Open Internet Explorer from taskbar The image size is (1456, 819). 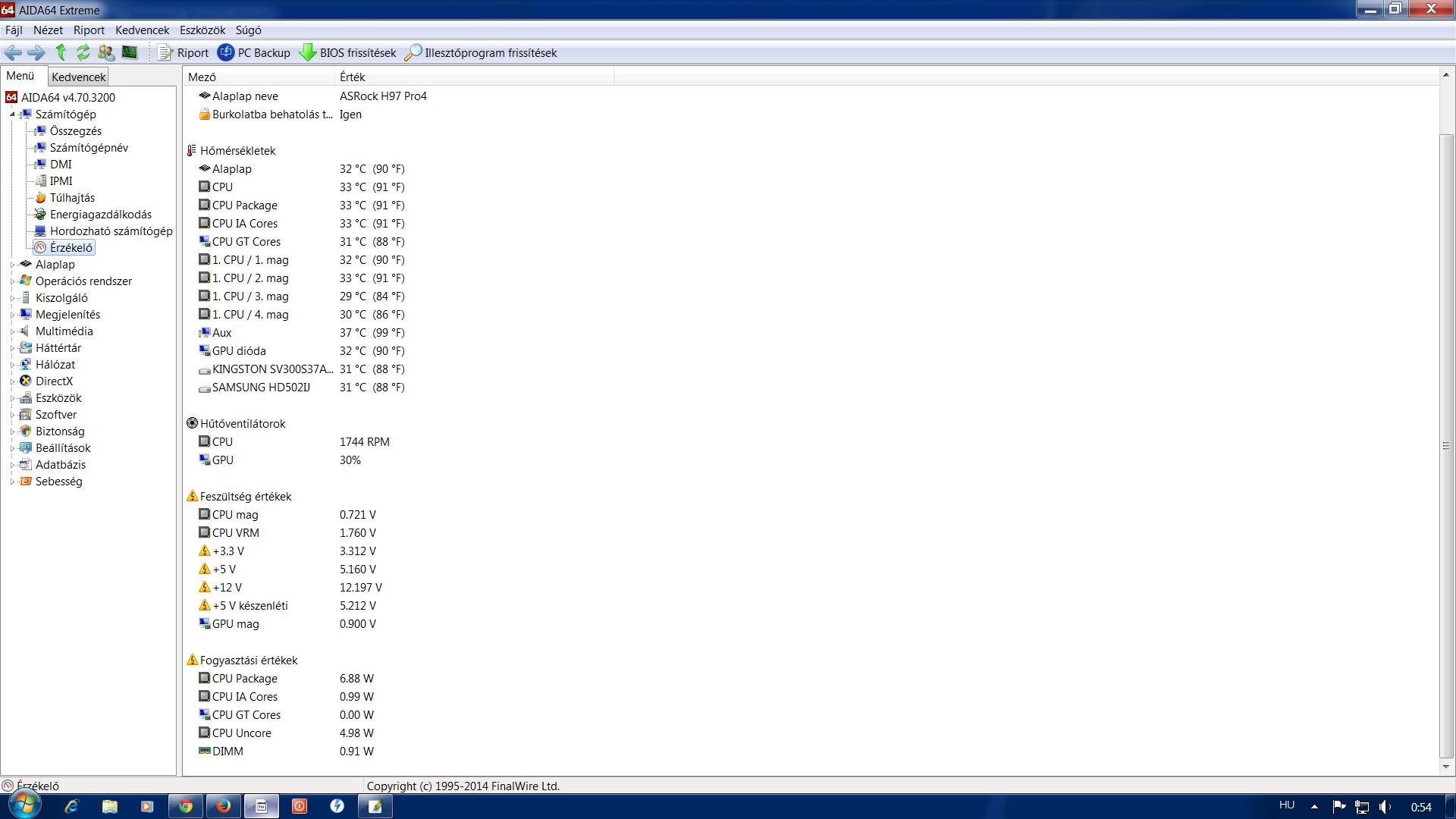click(72, 806)
